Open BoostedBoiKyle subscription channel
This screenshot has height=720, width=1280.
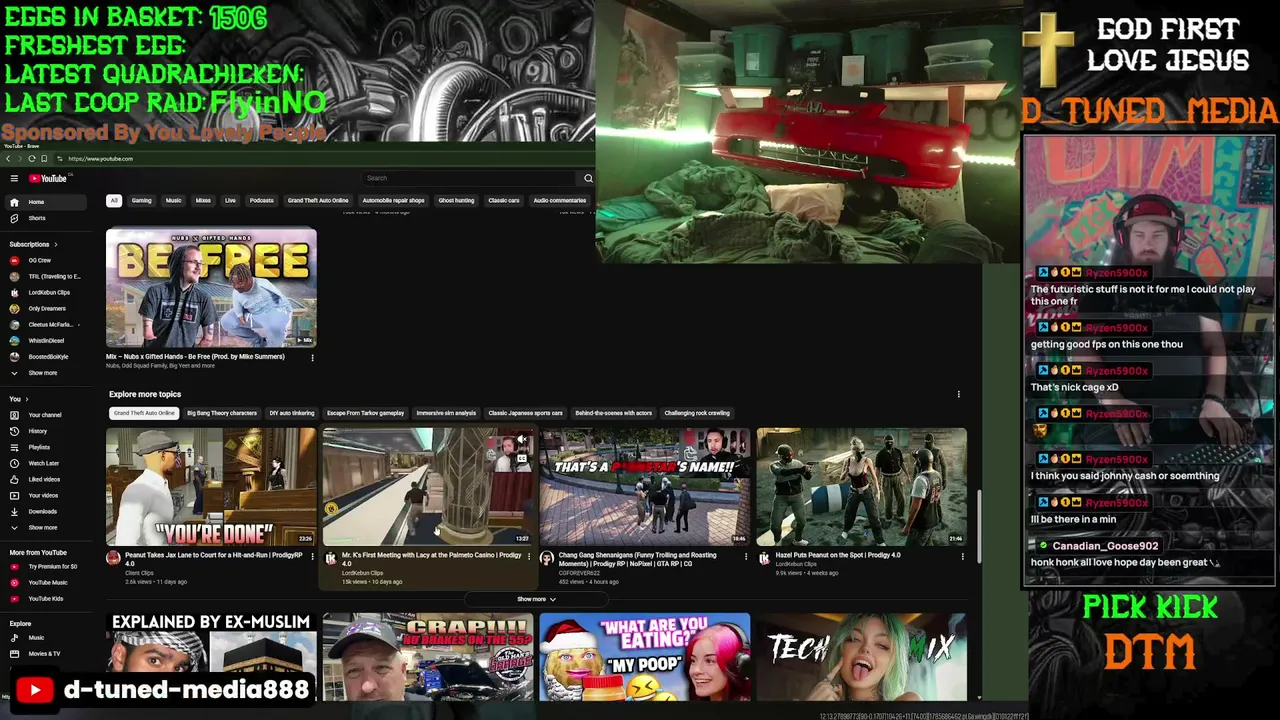[49, 356]
